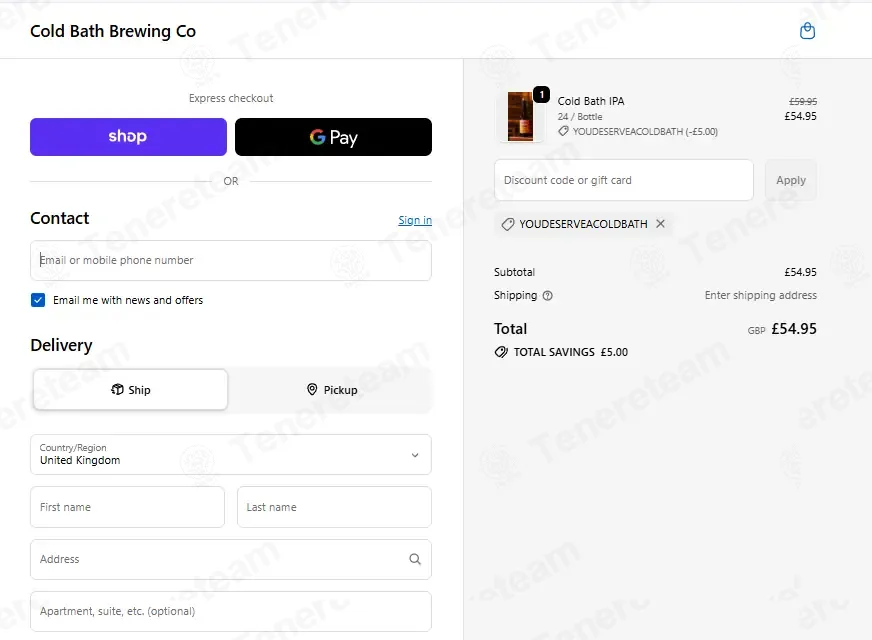The image size is (872, 640).
Task: Click the Sign in link
Action: coord(415,220)
